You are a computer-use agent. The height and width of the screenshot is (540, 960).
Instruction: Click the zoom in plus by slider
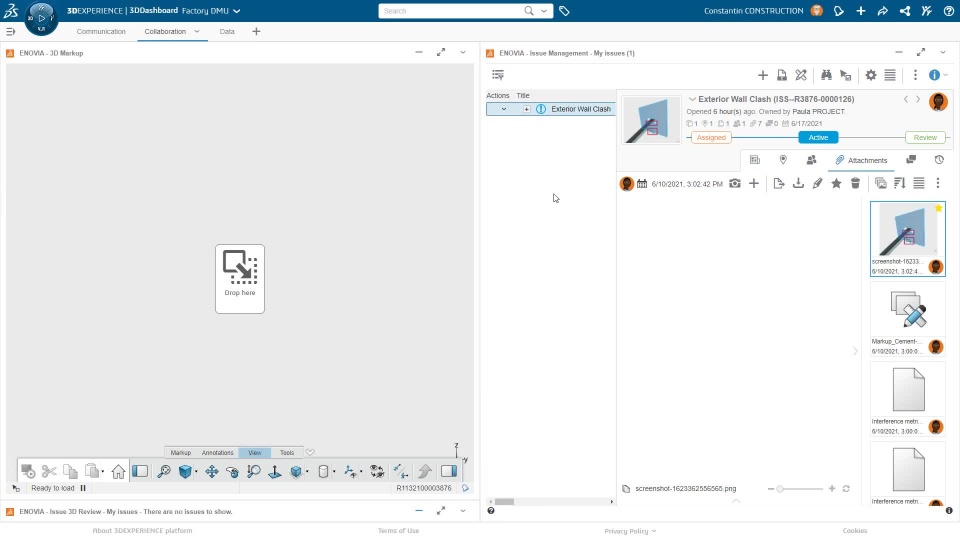831,489
